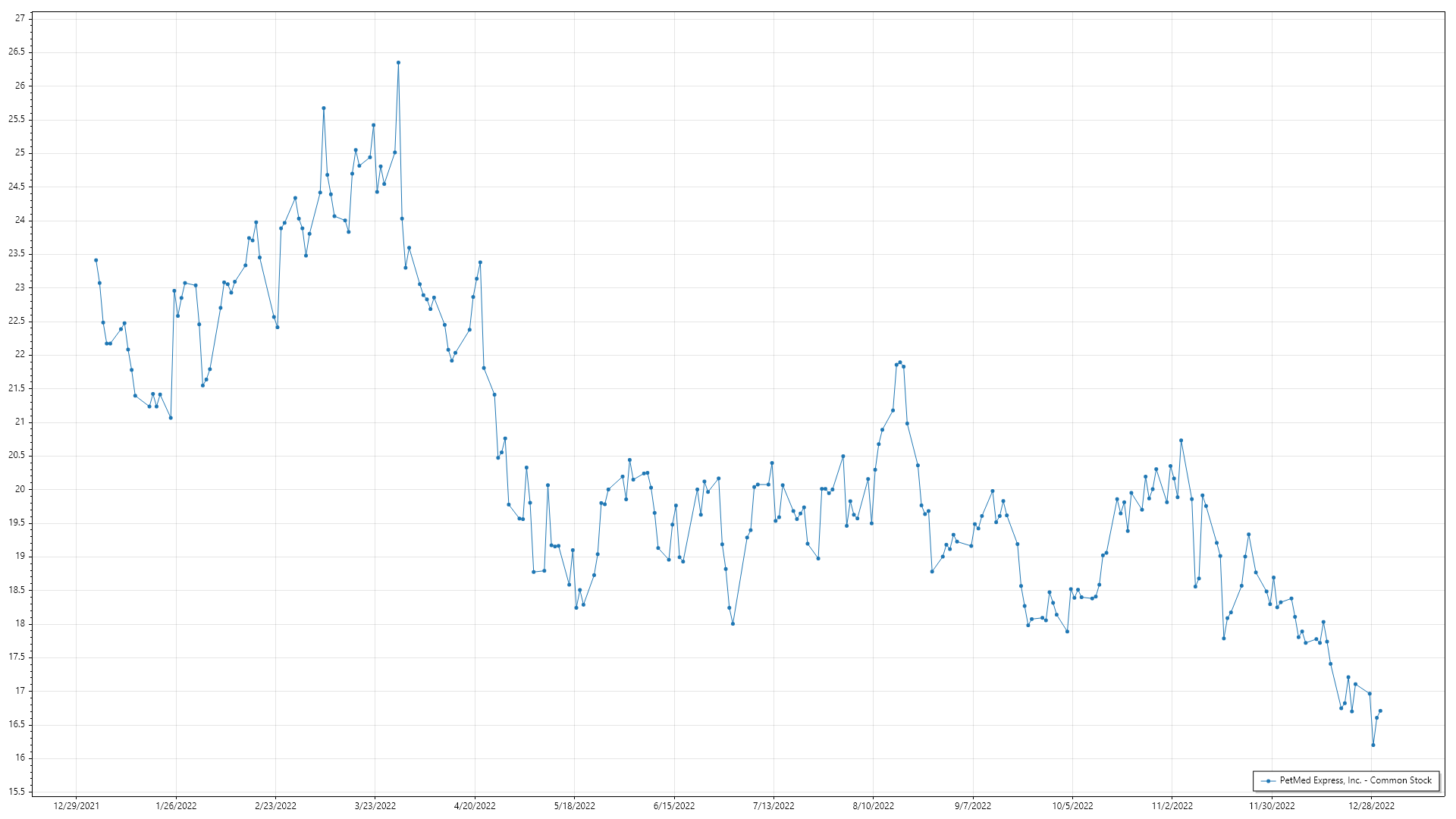Click the 12/29/2021 x-axis date label

(76, 805)
